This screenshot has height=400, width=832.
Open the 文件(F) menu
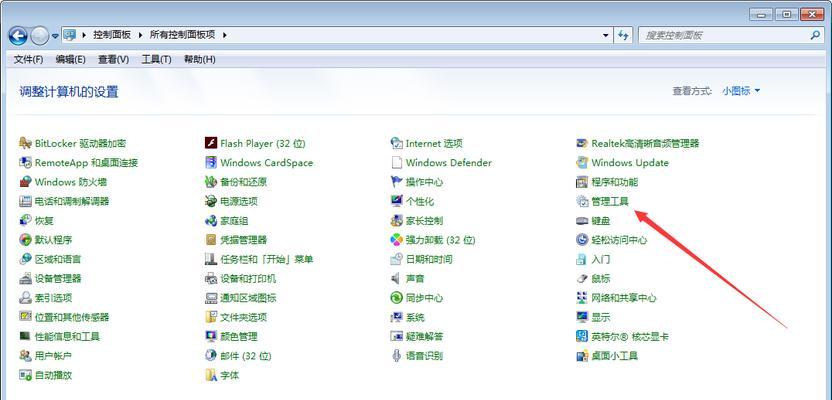[28, 59]
